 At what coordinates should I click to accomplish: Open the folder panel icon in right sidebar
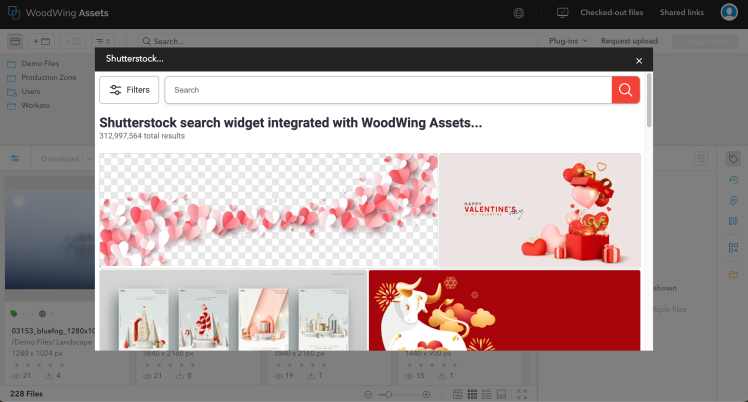tap(733, 274)
